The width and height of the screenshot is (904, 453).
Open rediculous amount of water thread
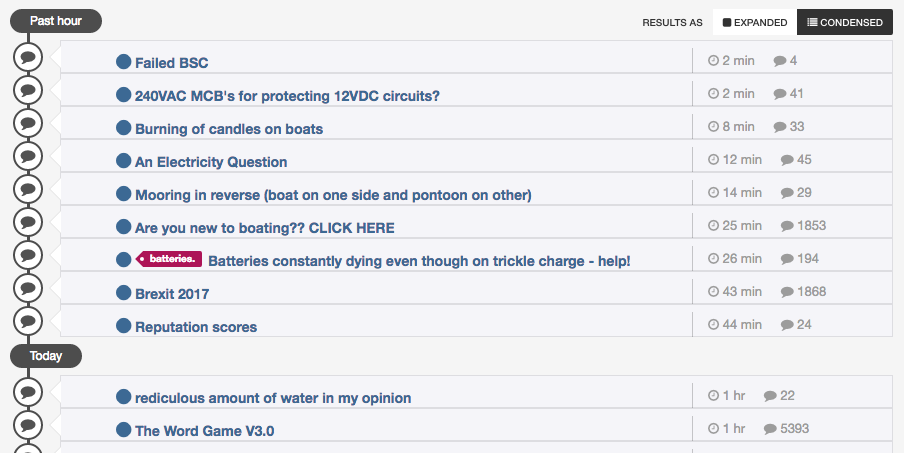[273, 398]
